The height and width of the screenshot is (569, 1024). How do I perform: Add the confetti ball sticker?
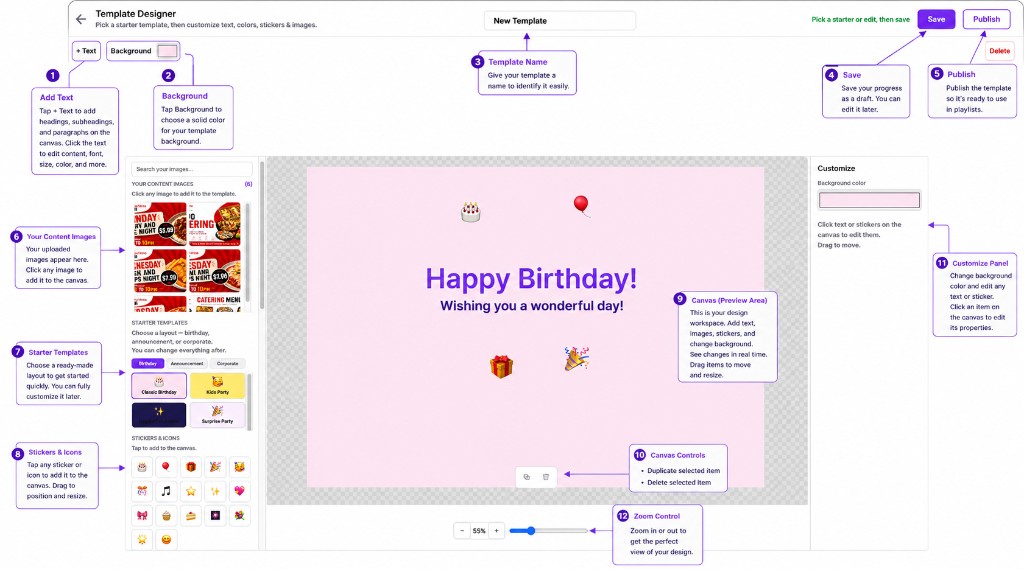[142, 491]
